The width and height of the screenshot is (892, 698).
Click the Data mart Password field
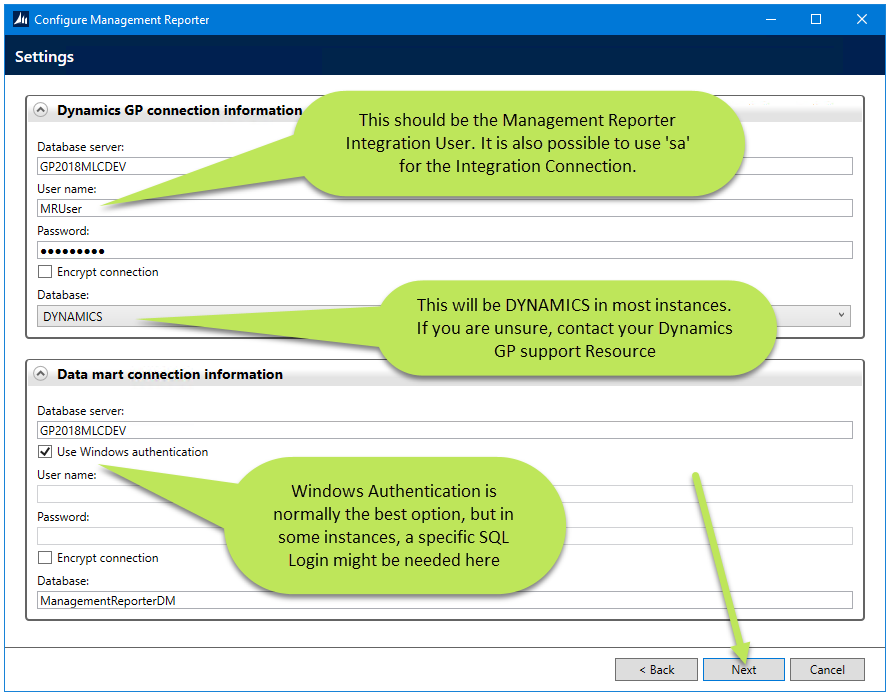pyautogui.click(x=200, y=536)
